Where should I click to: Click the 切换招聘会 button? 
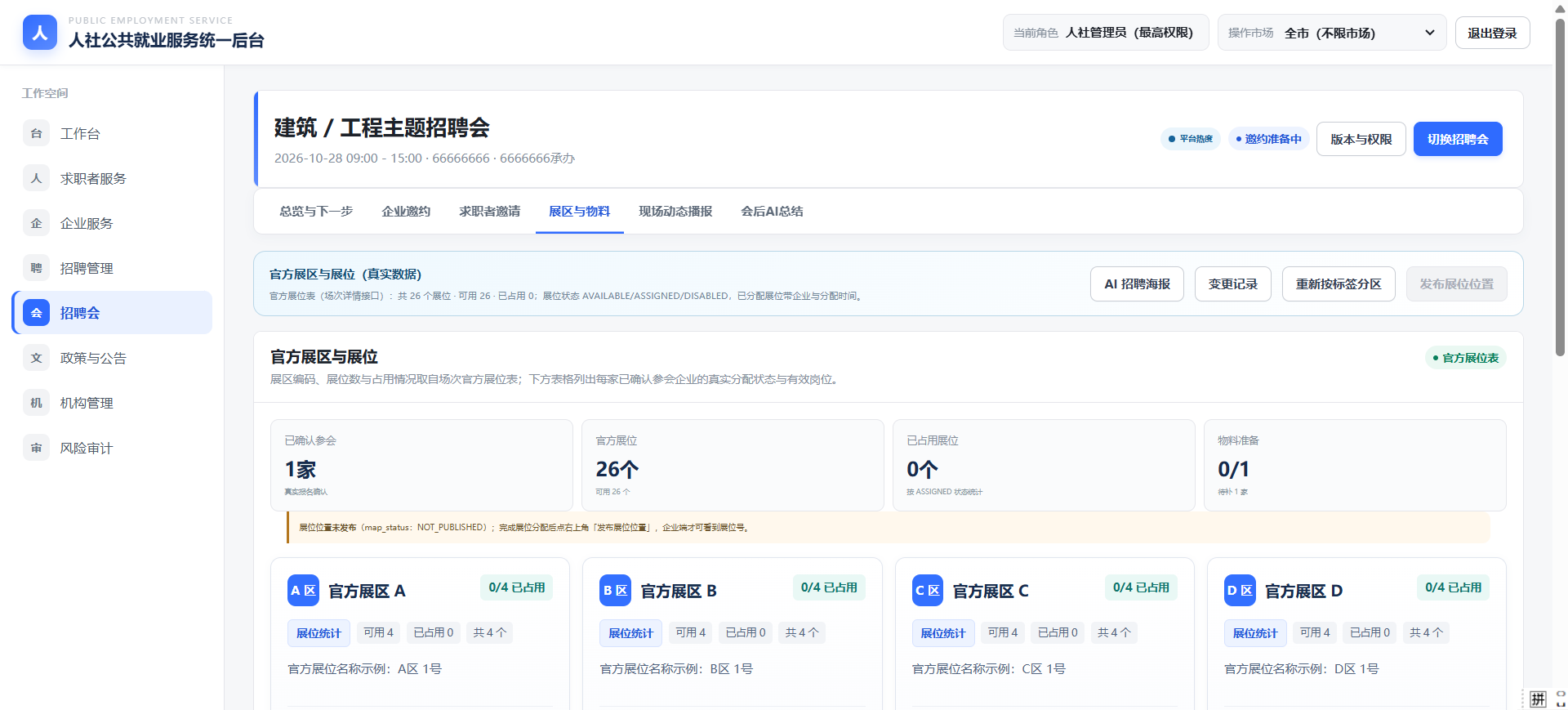(x=1458, y=139)
